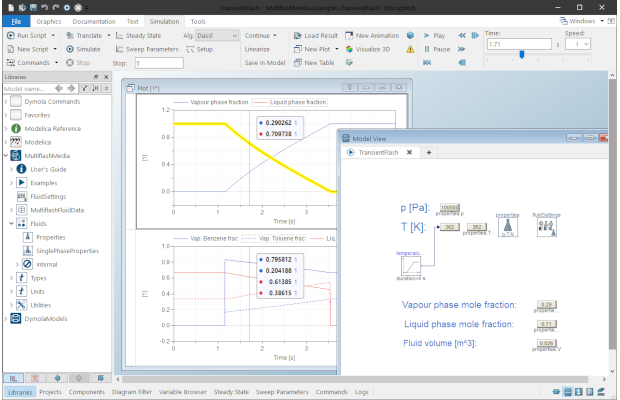Open the Alg Dassl algorithm dropdown
Image resolution: width=620 pixels, height=400 pixels.
(x=217, y=35)
